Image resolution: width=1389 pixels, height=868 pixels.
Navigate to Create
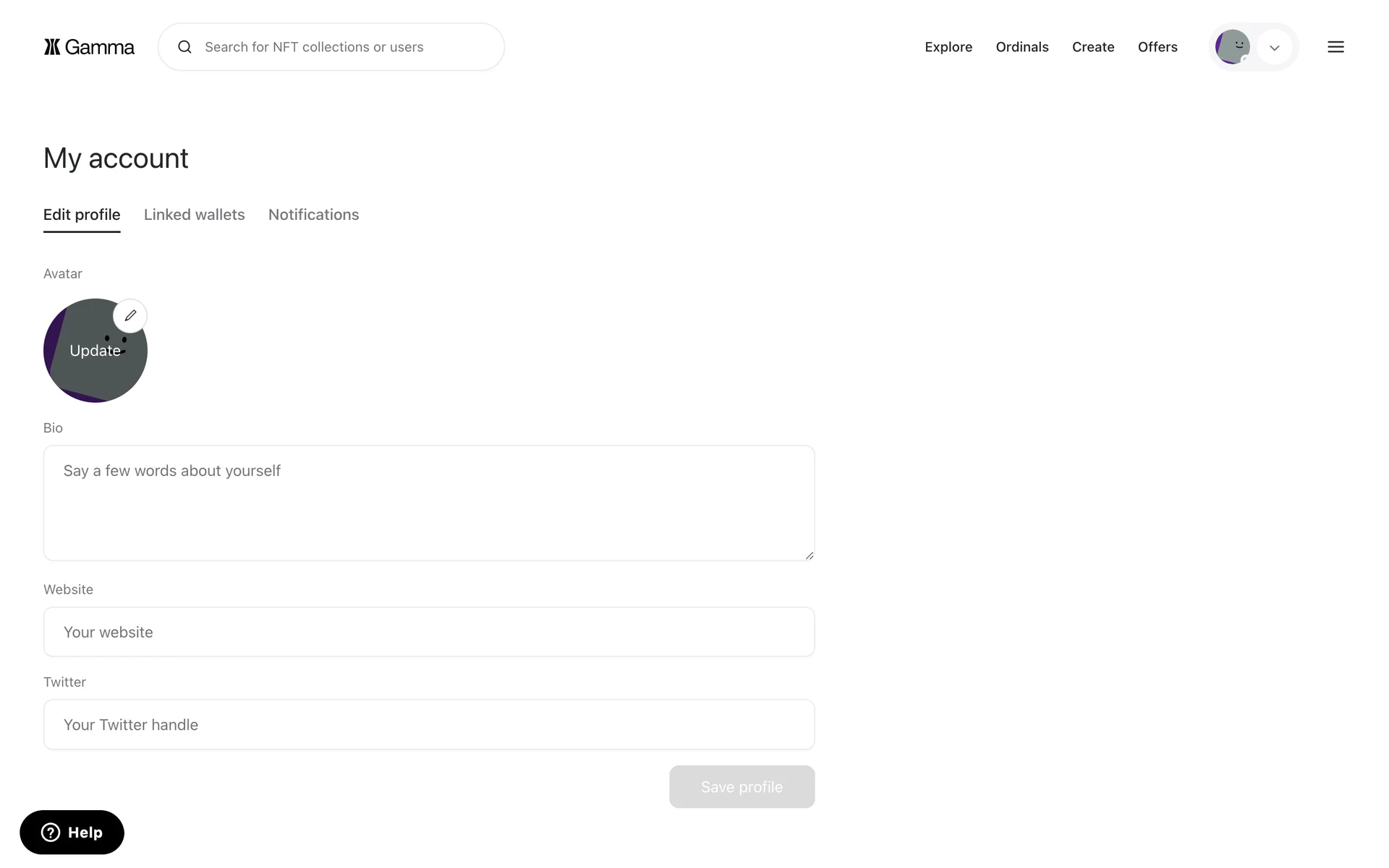pos(1092,47)
